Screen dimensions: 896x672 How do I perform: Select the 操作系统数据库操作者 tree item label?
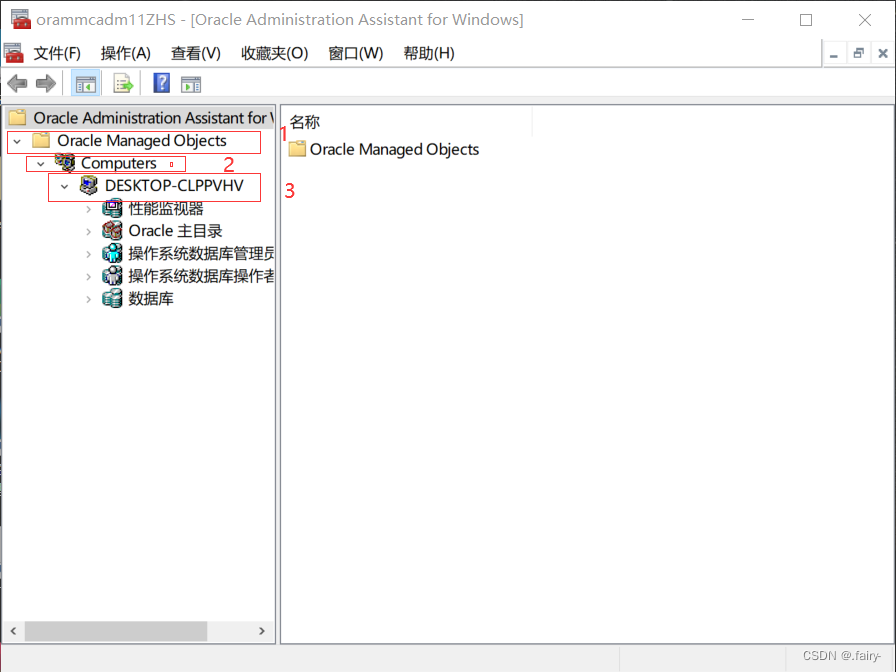tap(201, 275)
